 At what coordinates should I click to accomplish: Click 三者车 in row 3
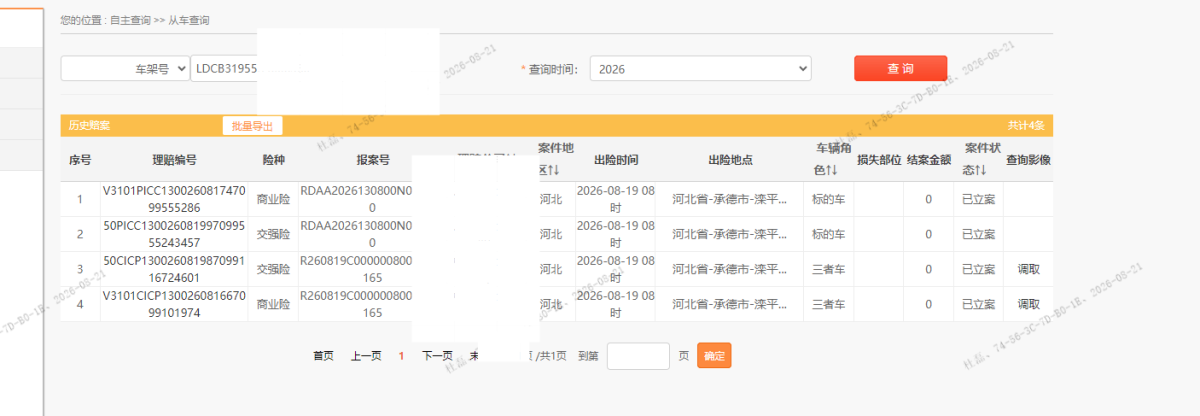tap(828, 269)
